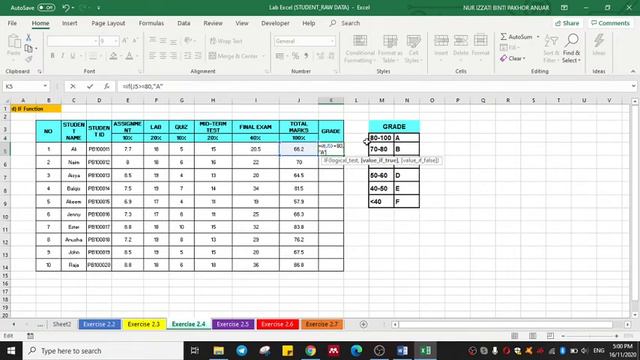Expand the formula bar arrow
Image resolution: width=640 pixels, height=360 pixels.
point(633,86)
